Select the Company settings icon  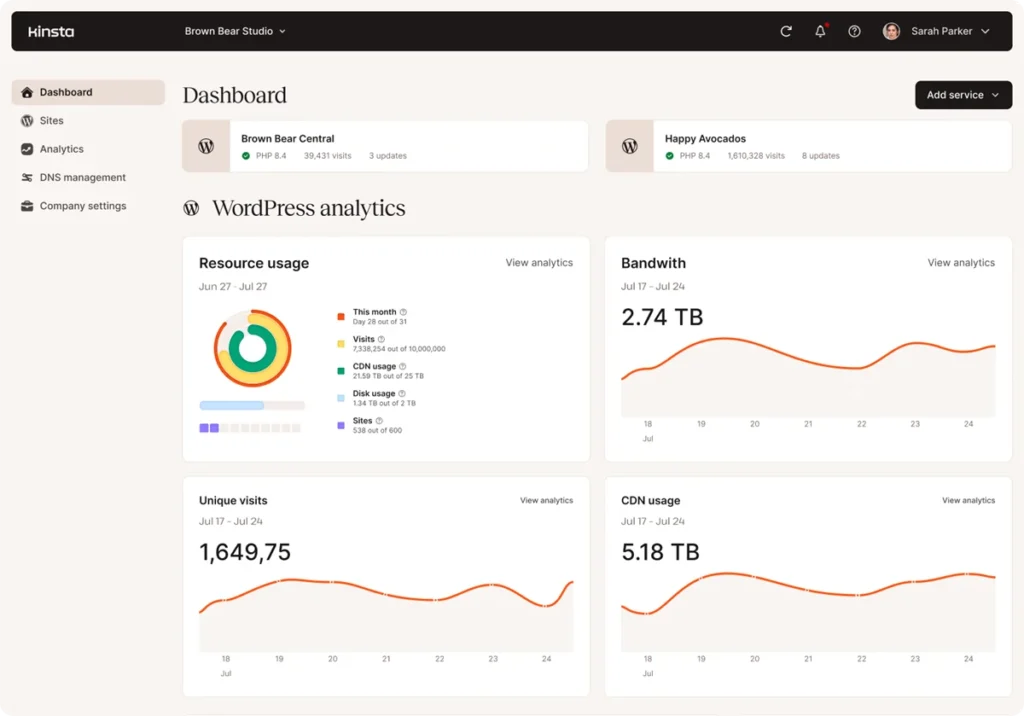click(25, 206)
